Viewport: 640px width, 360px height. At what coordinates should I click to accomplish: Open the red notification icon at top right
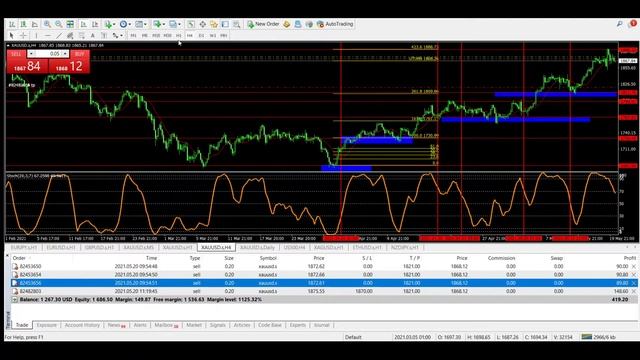tap(633, 24)
